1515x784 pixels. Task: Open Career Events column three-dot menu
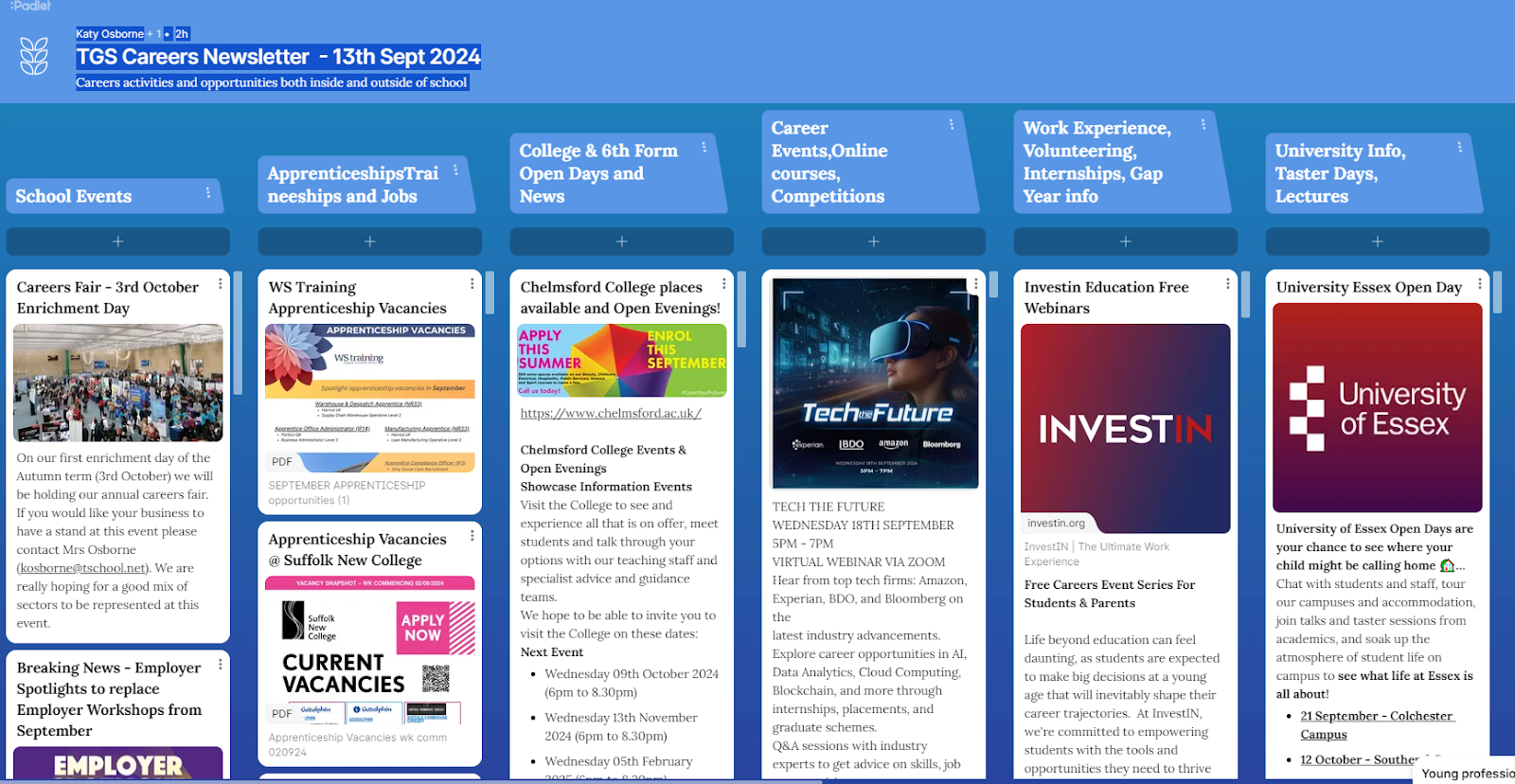click(x=952, y=124)
